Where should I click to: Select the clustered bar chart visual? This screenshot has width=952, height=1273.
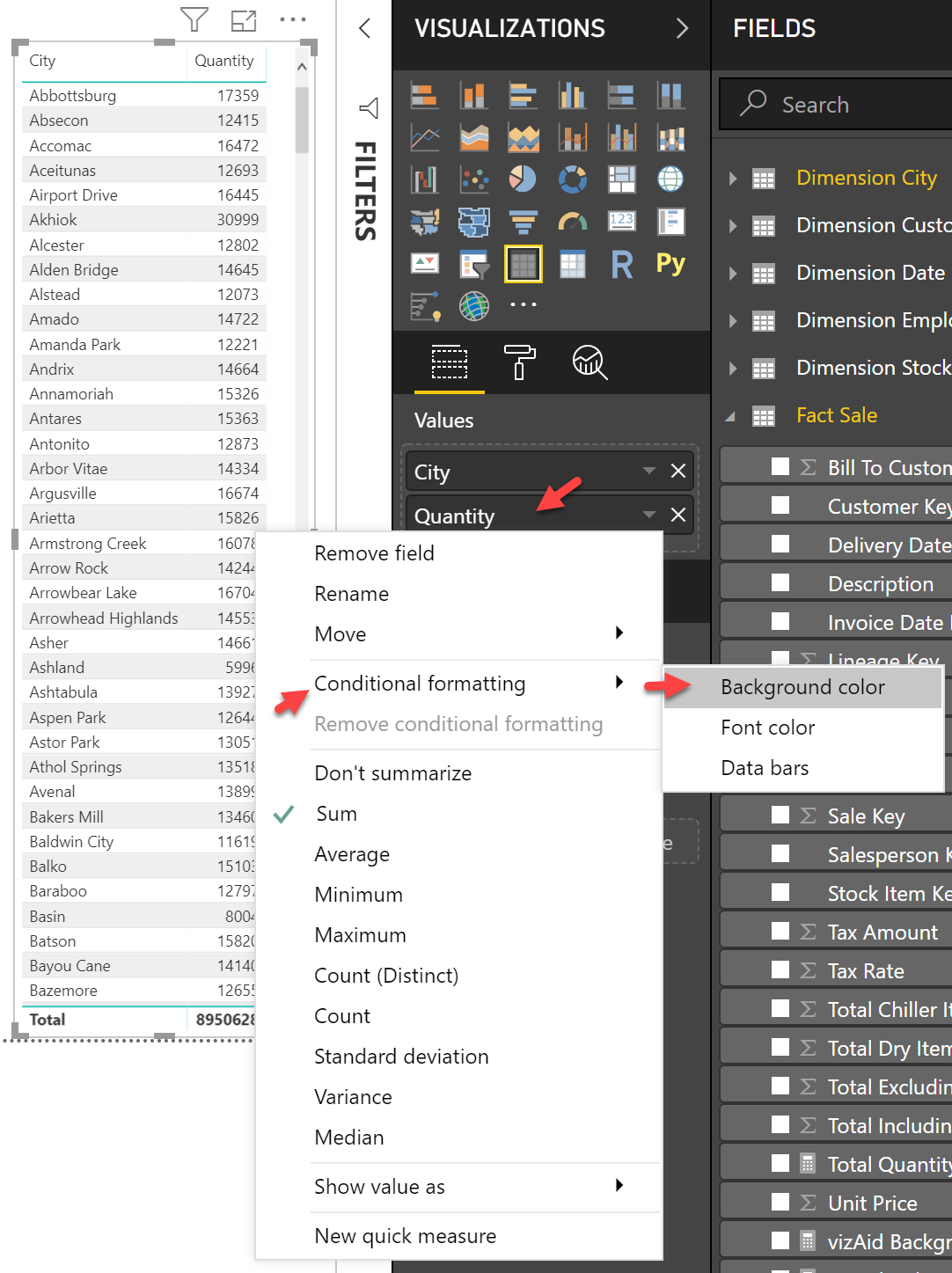tap(524, 95)
